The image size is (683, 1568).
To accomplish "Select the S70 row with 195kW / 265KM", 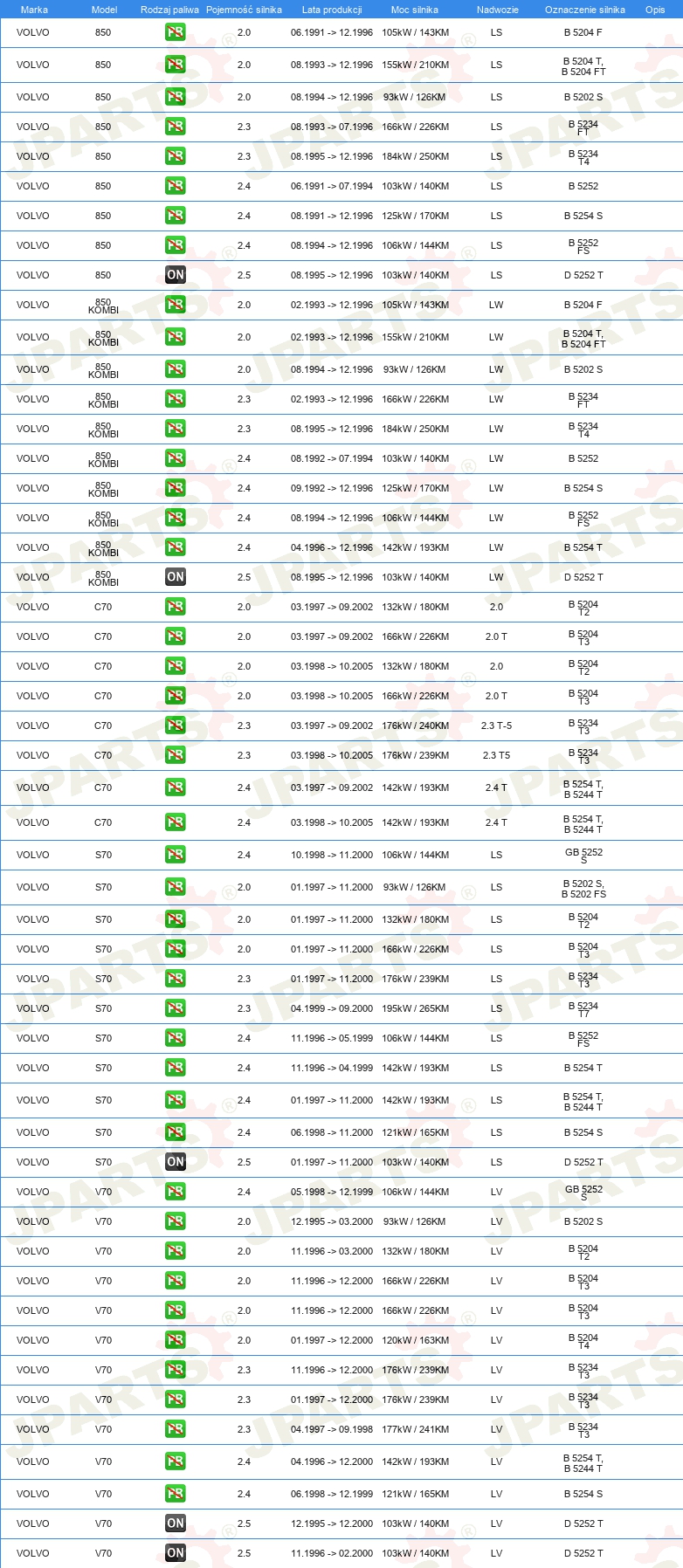I will click(x=341, y=1008).
